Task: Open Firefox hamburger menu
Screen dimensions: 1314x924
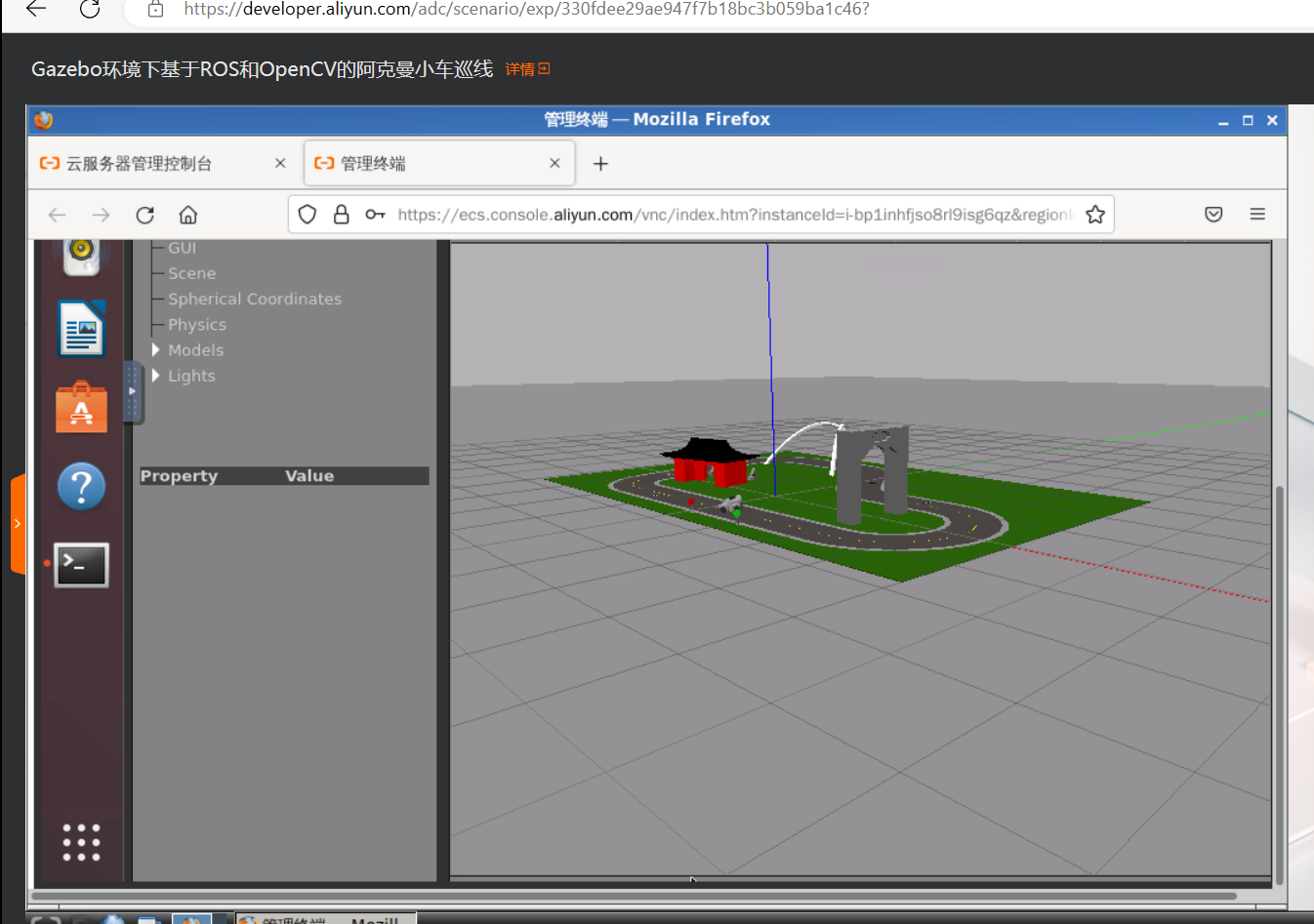Action: point(1257,215)
